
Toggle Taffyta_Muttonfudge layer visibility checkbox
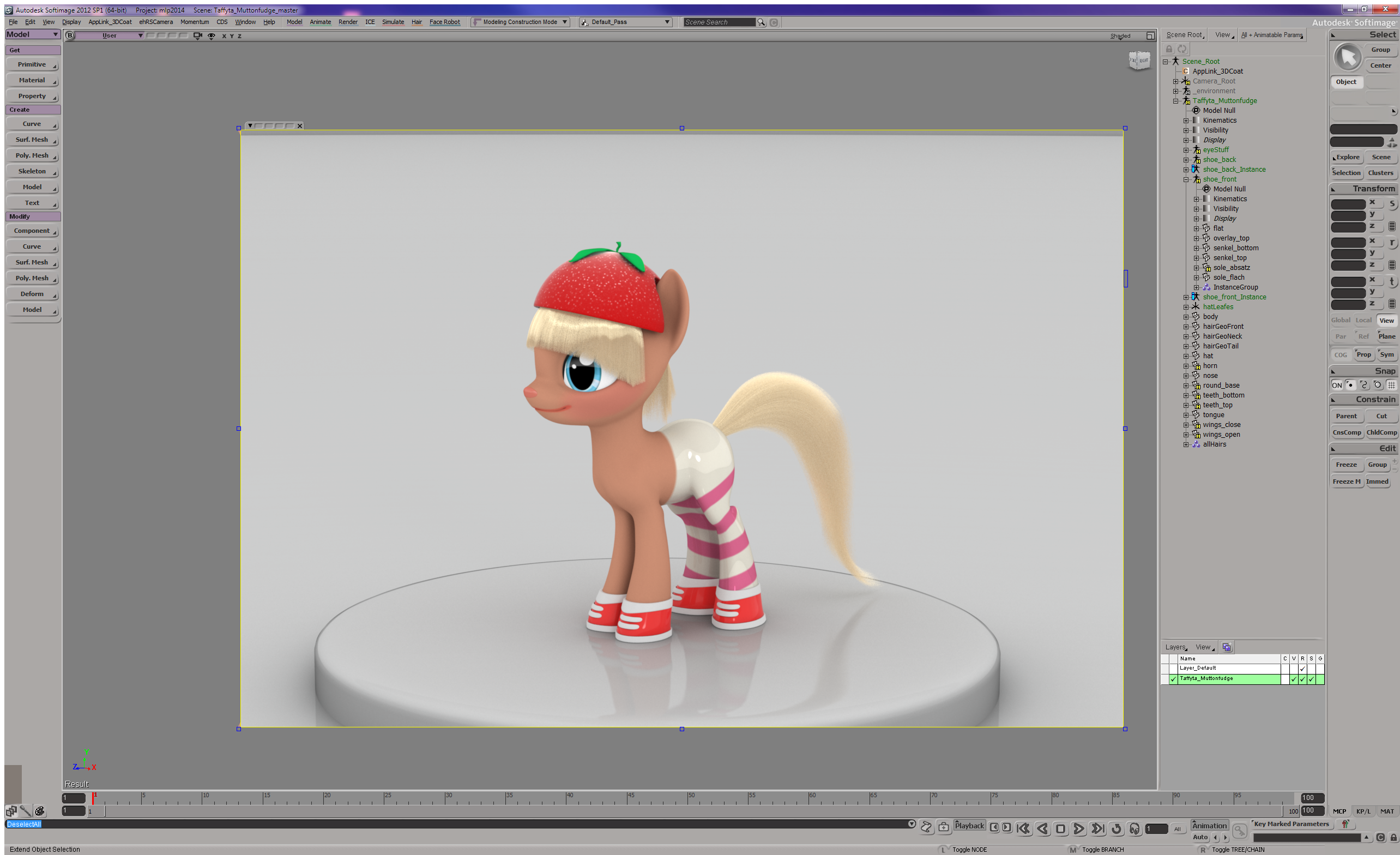(x=1294, y=679)
